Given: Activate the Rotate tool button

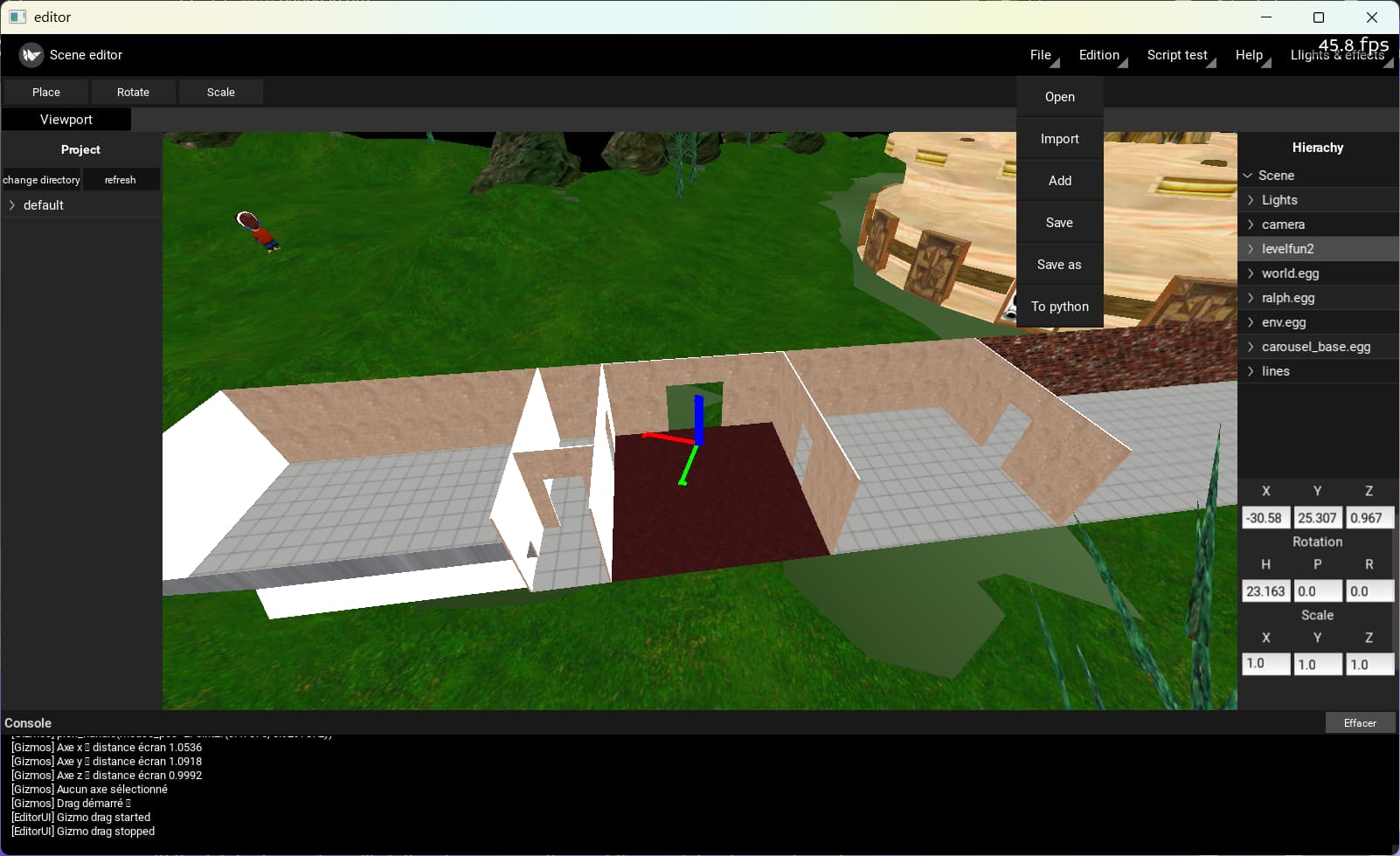Looking at the screenshot, I should (x=133, y=93).
